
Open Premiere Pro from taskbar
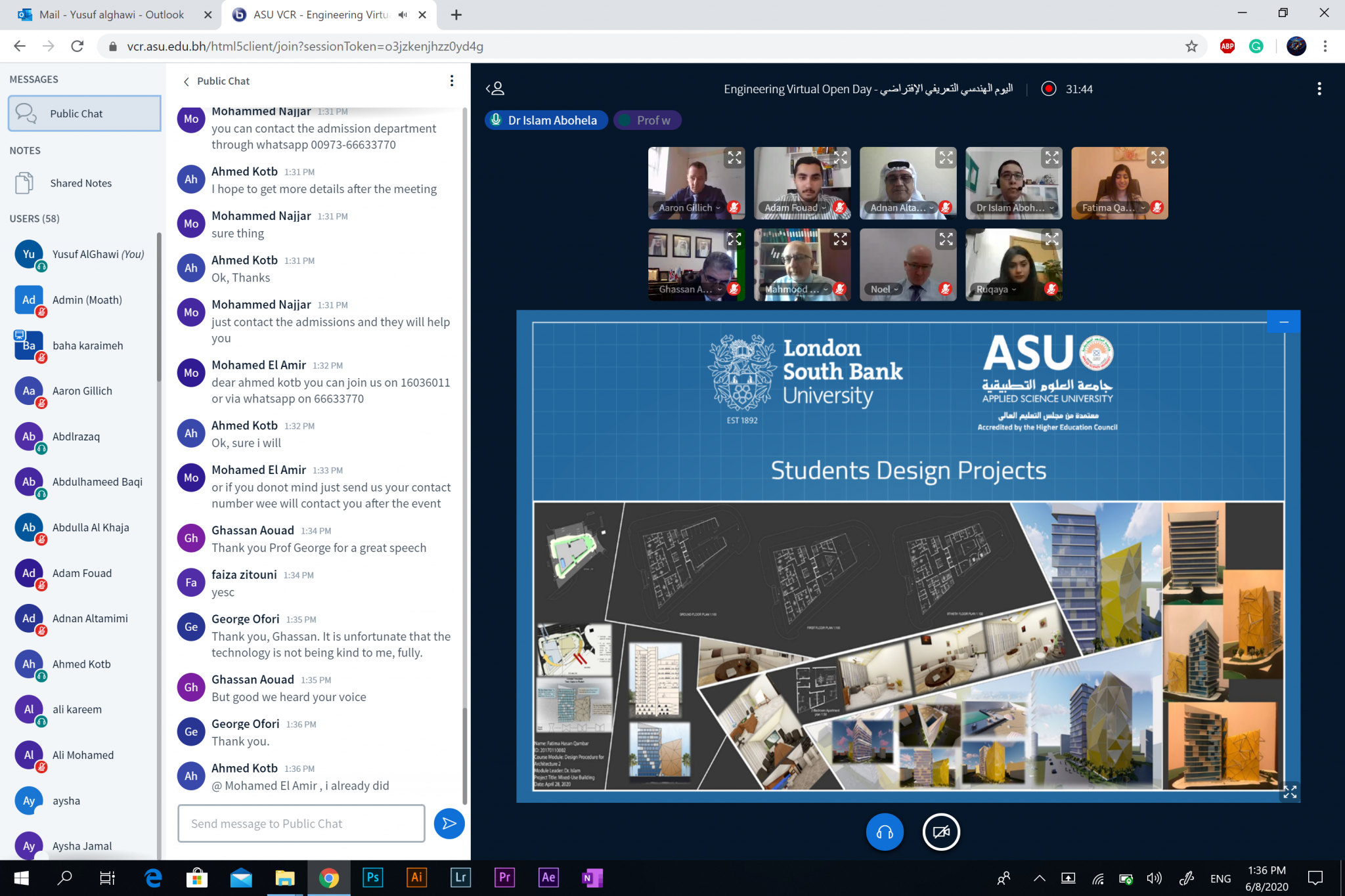(x=504, y=878)
